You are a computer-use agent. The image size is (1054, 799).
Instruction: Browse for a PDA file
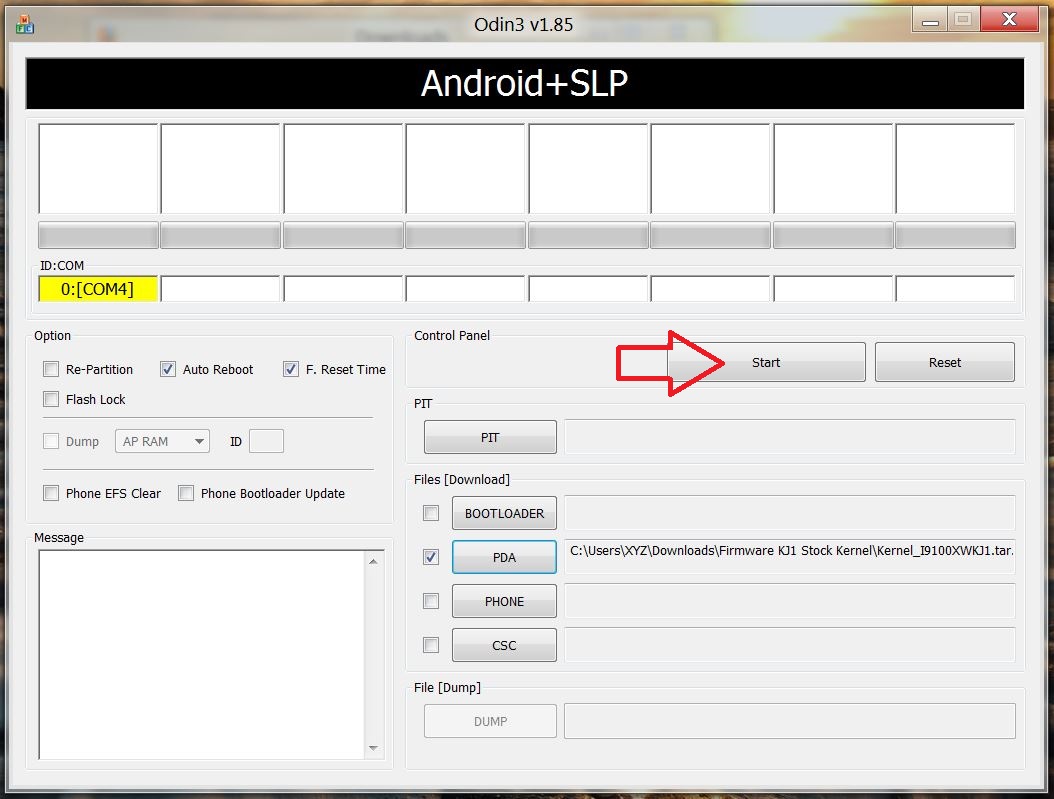[504, 557]
